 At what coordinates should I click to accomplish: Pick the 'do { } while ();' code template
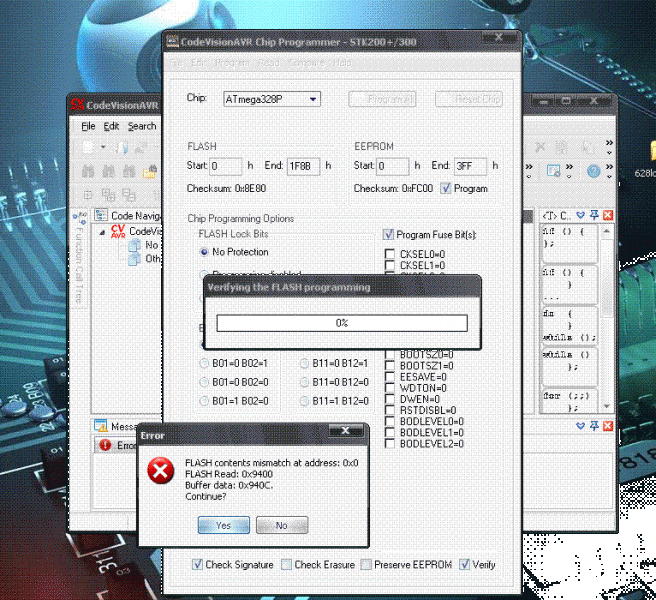click(x=569, y=326)
